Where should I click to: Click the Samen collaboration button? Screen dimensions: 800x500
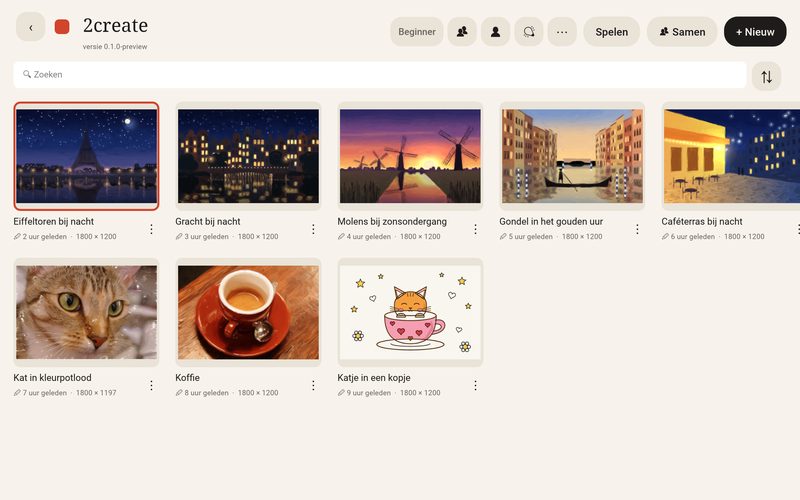[x=682, y=32]
